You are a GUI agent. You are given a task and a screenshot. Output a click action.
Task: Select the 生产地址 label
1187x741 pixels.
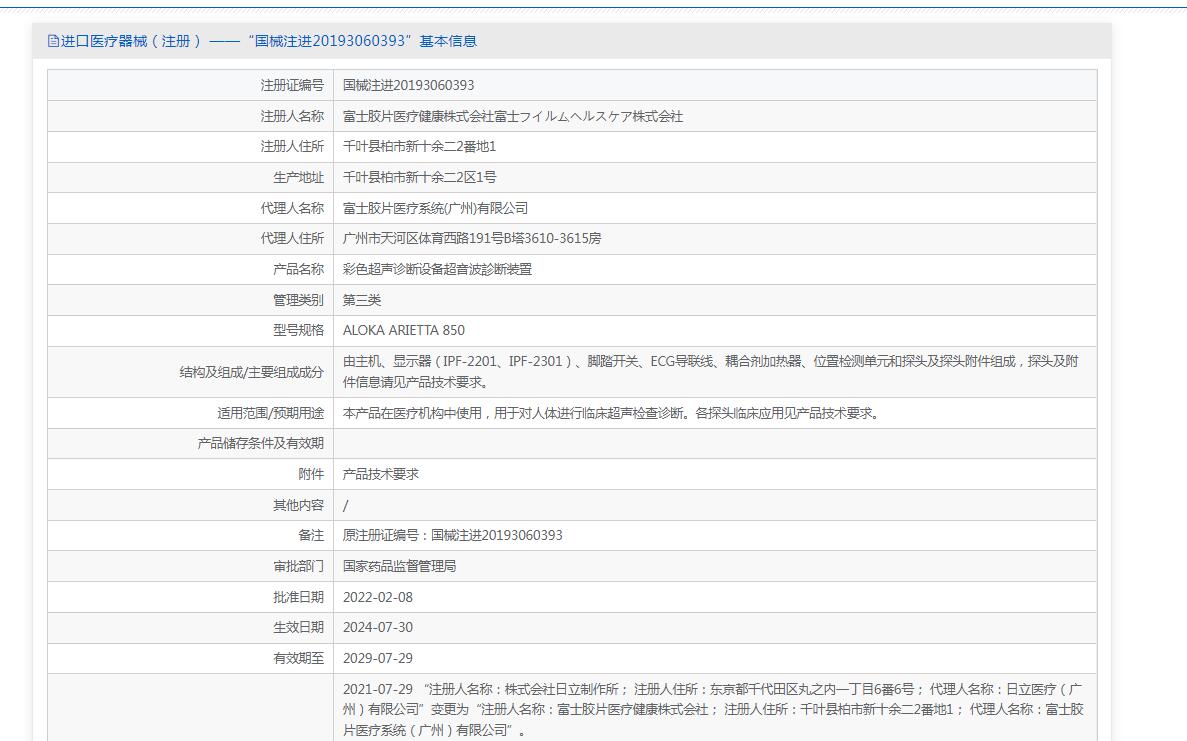[298, 177]
